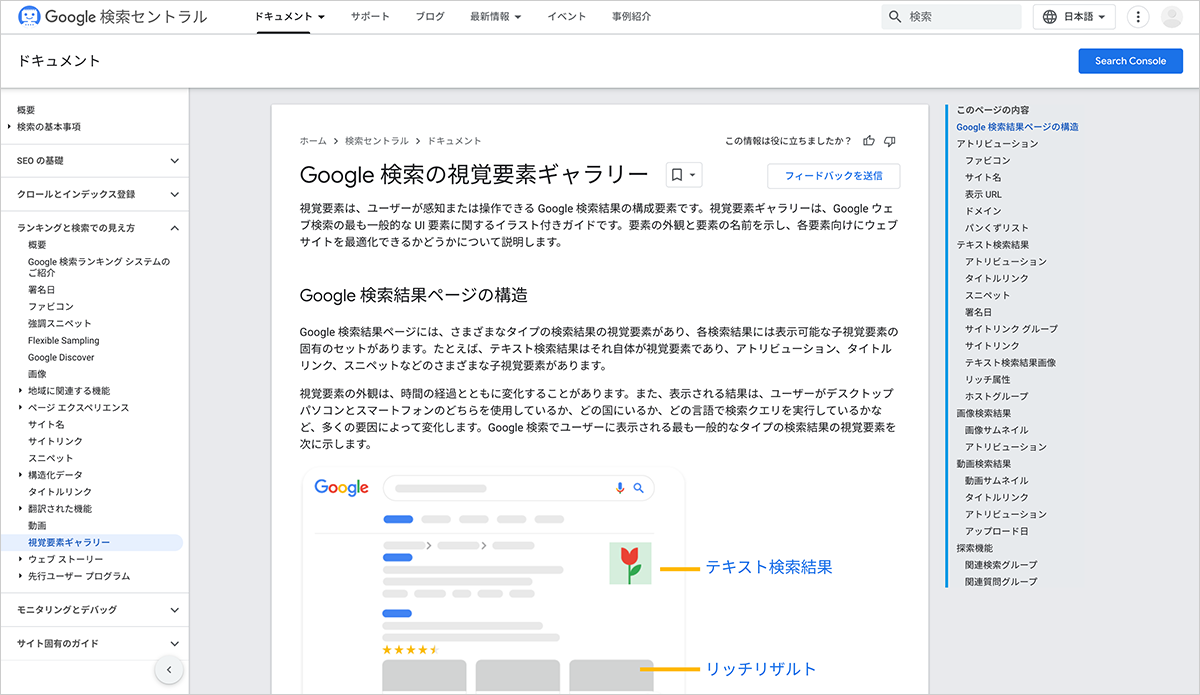Screen dimensions: 1200x695
Task: Select 視覚要素ギャラリー in sidebar
Action: [69, 542]
